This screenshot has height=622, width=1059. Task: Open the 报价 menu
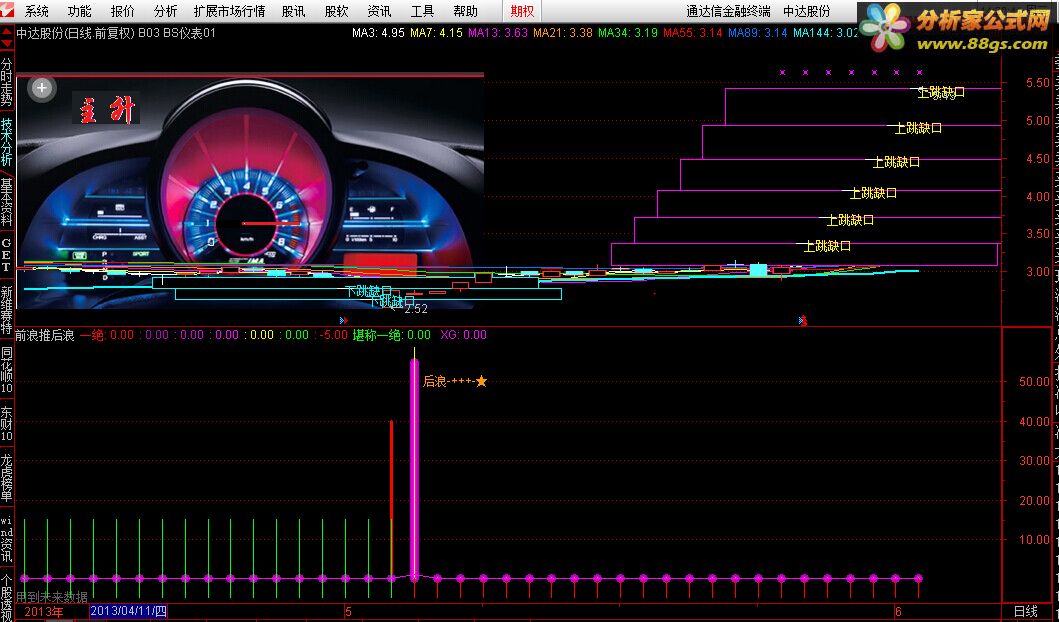coord(122,11)
